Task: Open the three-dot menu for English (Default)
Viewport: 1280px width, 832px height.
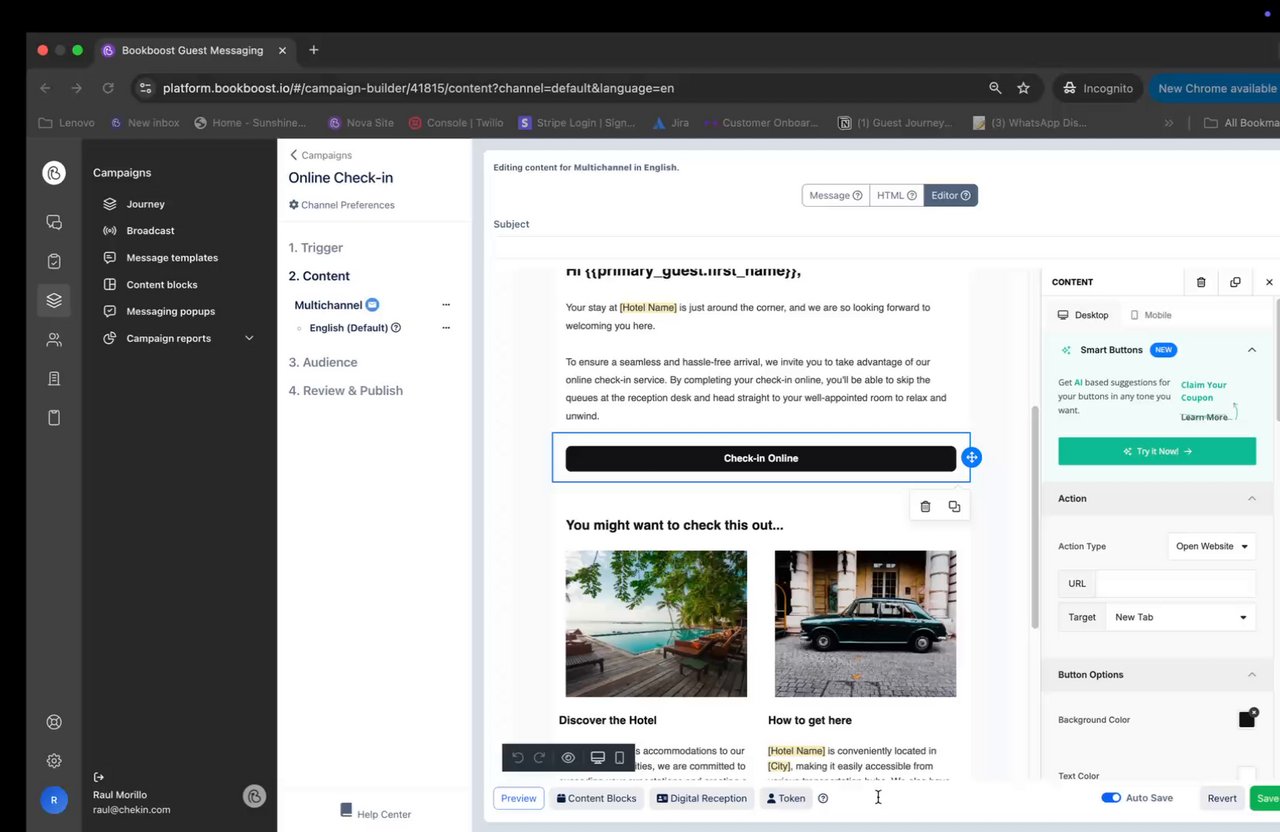Action: (x=446, y=328)
